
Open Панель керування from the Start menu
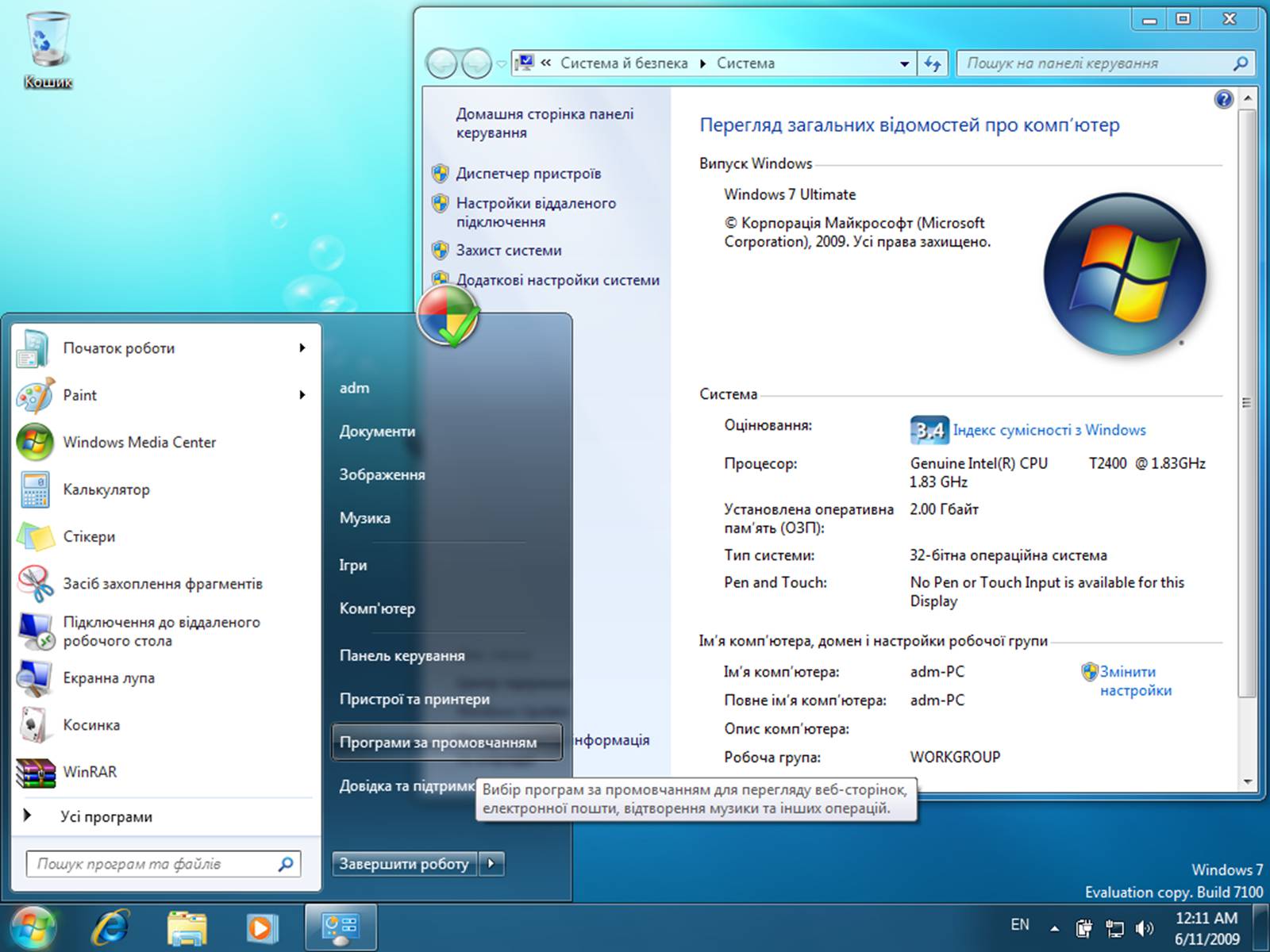402,655
